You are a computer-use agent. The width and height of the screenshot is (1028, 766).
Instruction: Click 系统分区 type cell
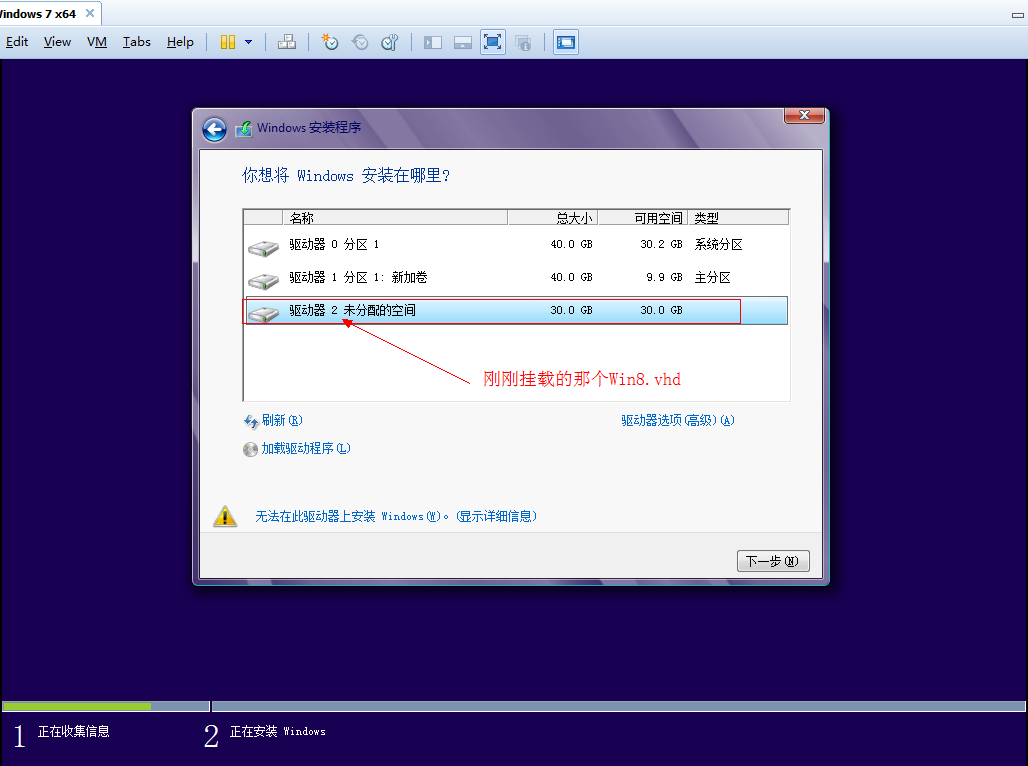(x=719, y=245)
